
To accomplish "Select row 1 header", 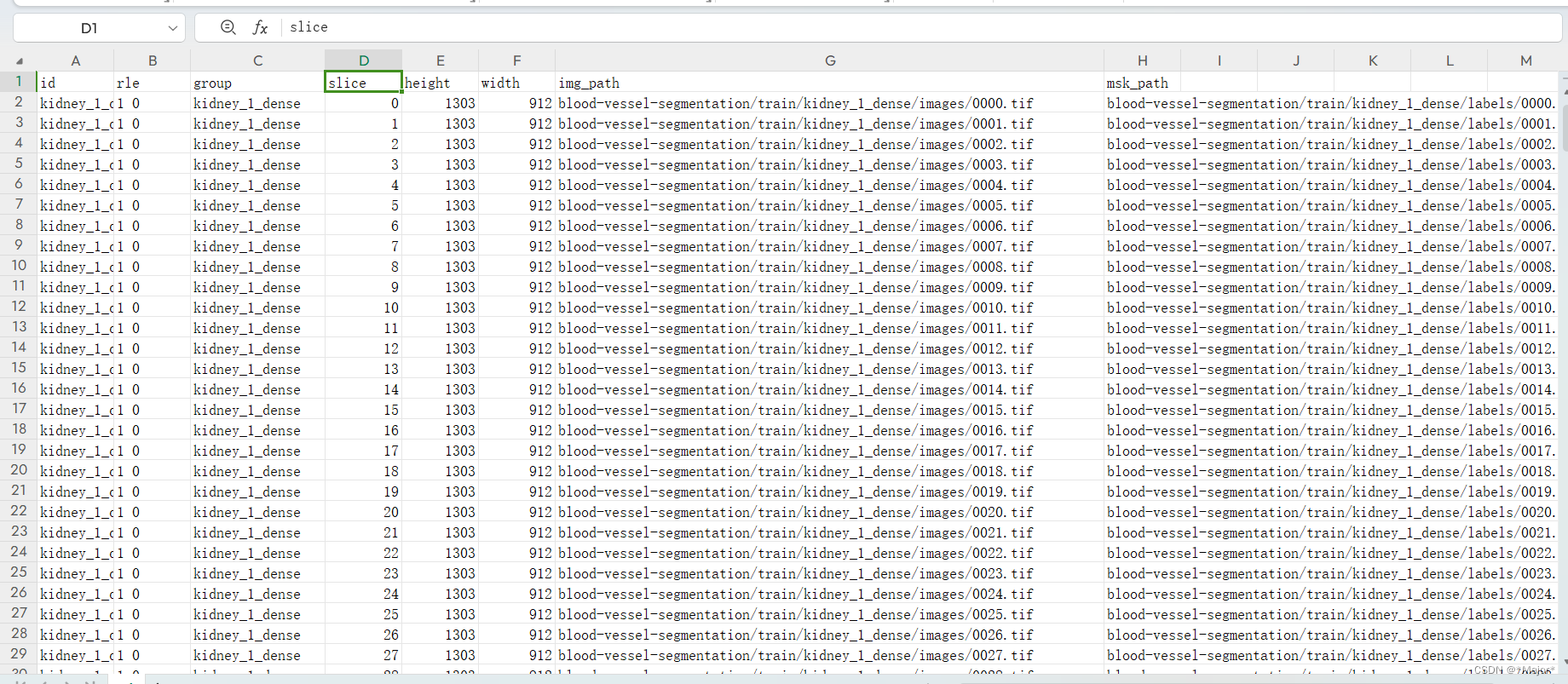I will (x=19, y=82).
